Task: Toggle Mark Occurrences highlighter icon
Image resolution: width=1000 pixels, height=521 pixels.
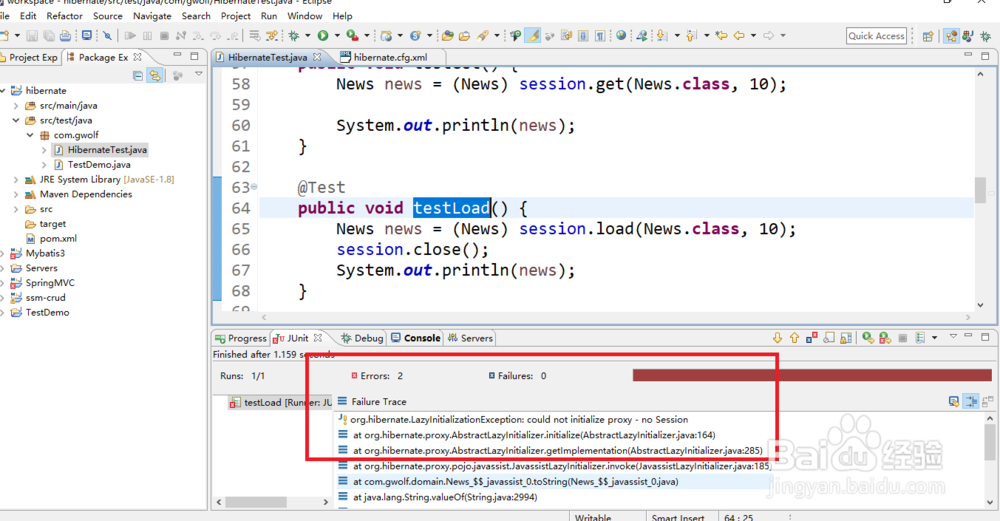Action: click(x=532, y=36)
